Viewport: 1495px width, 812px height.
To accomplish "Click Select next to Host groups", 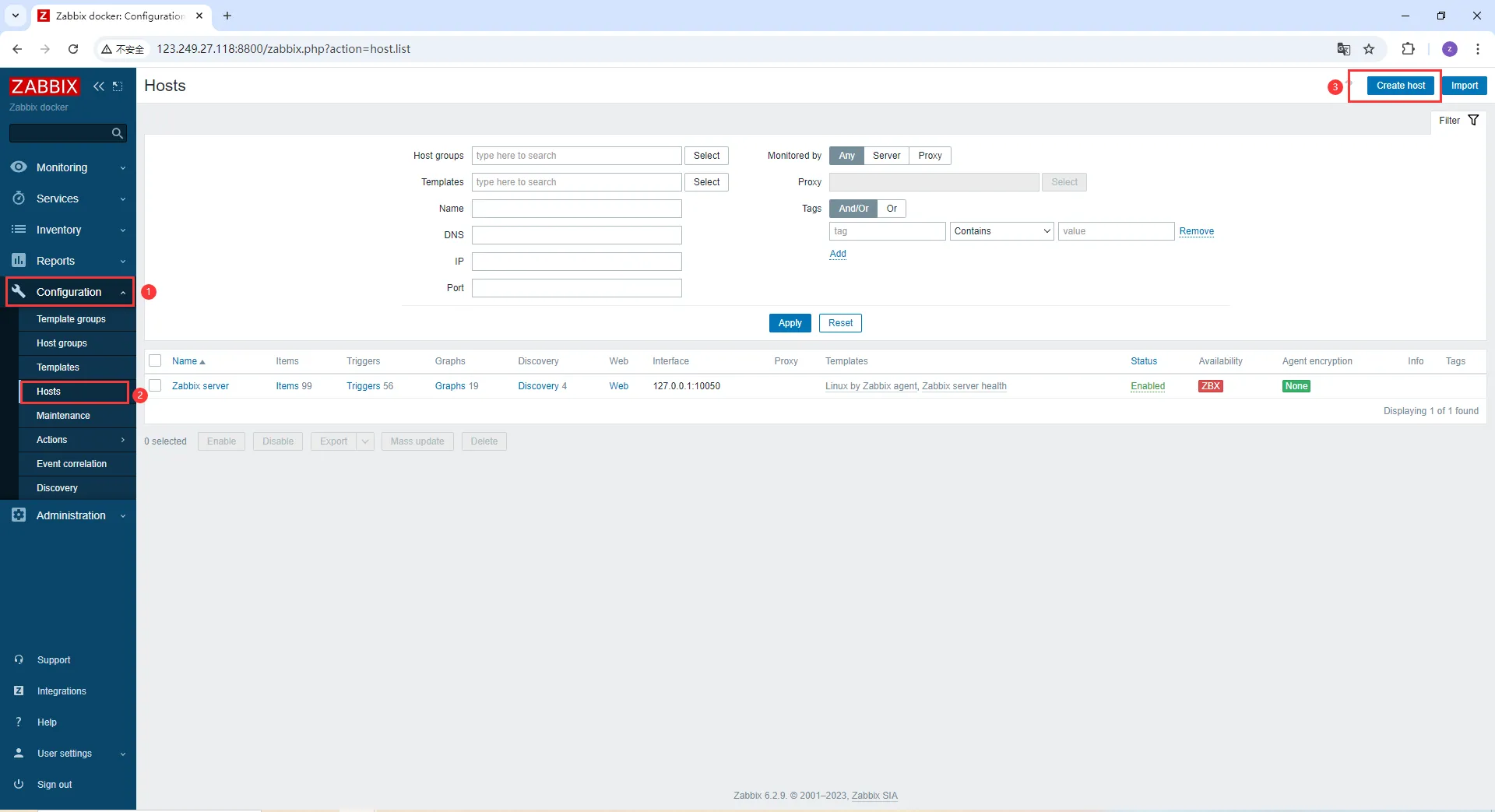I will pyautogui.click(x=706, y=156).
